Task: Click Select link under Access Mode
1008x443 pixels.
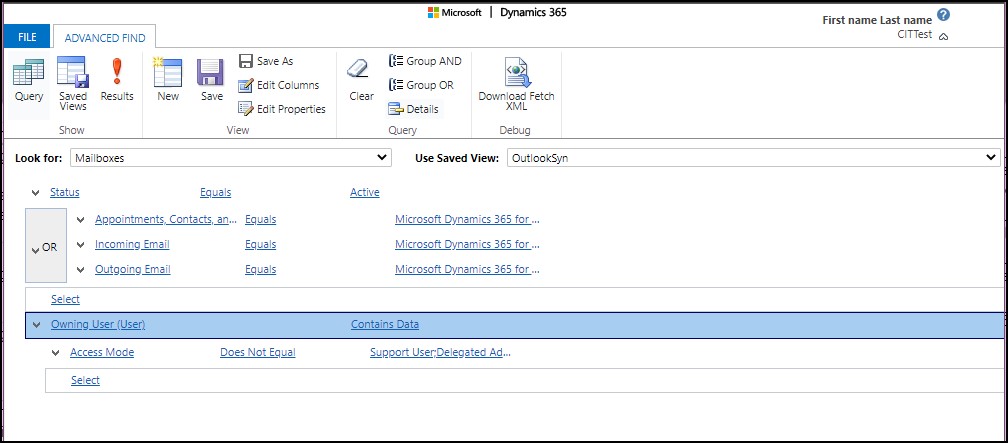Action: [86, 381]
